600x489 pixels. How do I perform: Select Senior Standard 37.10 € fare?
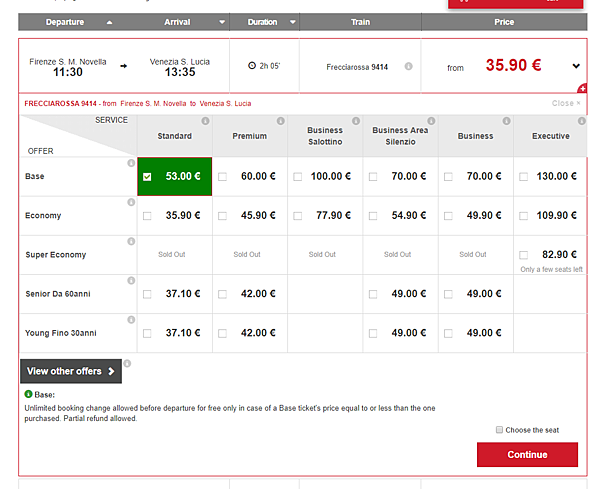pyautogui.click(x=147, y=294)
